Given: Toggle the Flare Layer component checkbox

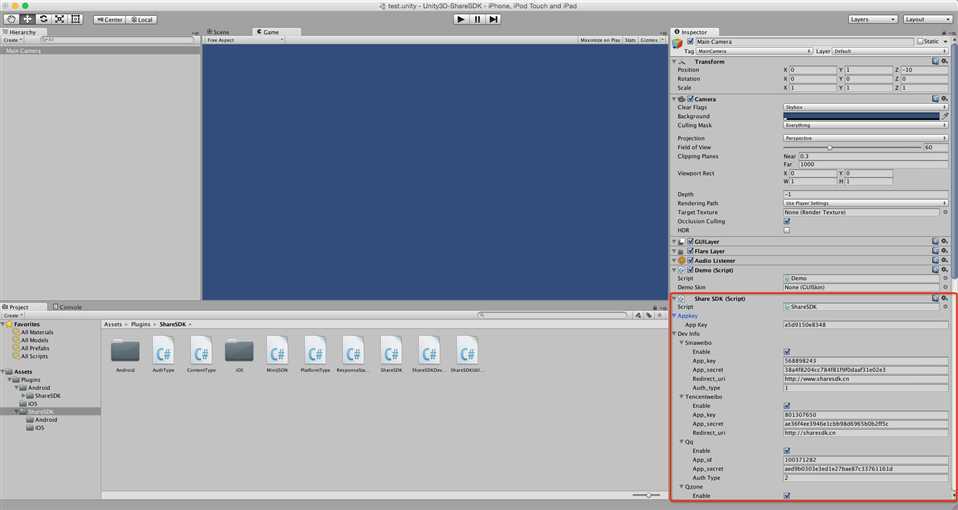Looking at the screenshot, I should pos(690,251).
